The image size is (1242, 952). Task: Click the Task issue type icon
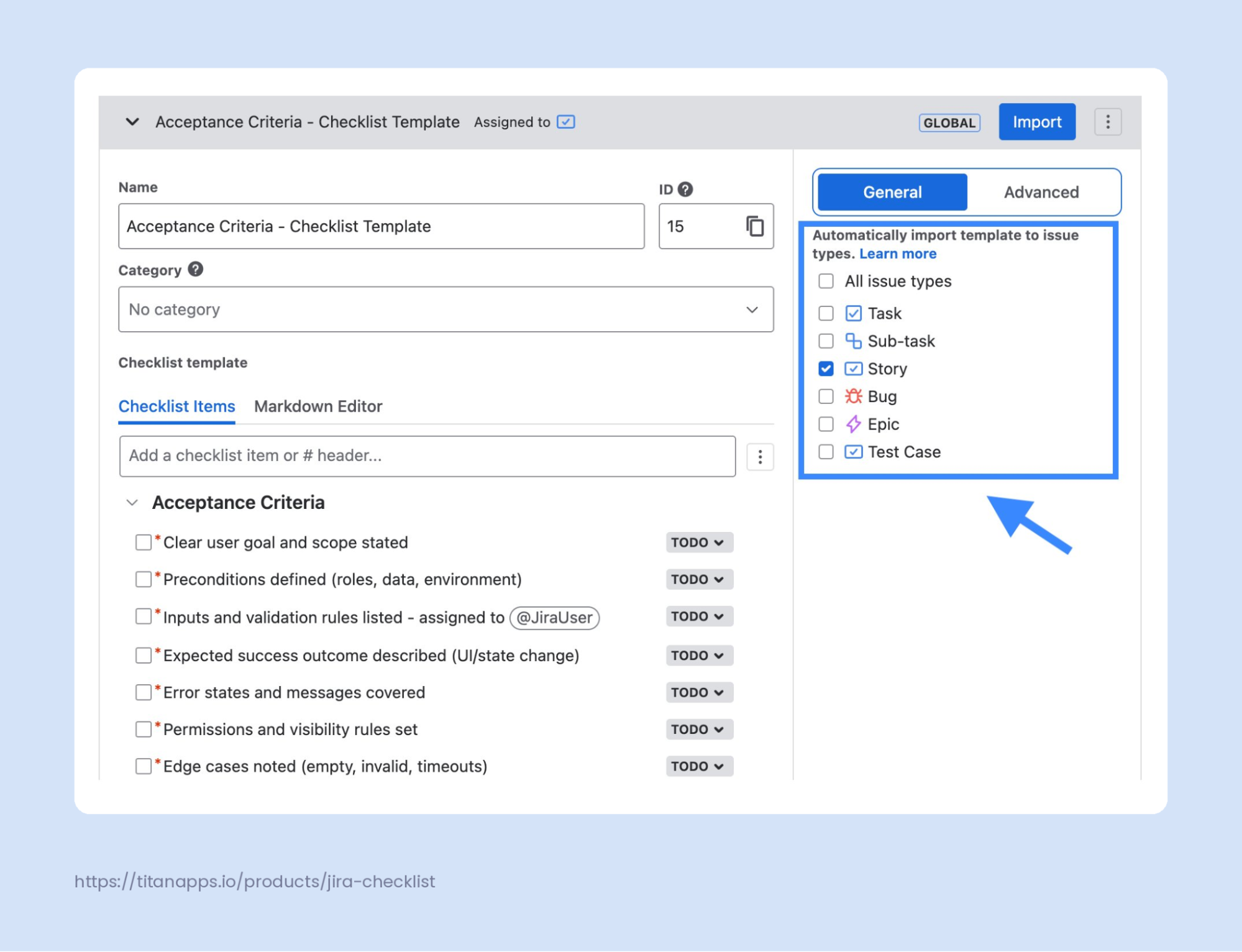pos(853,313)
